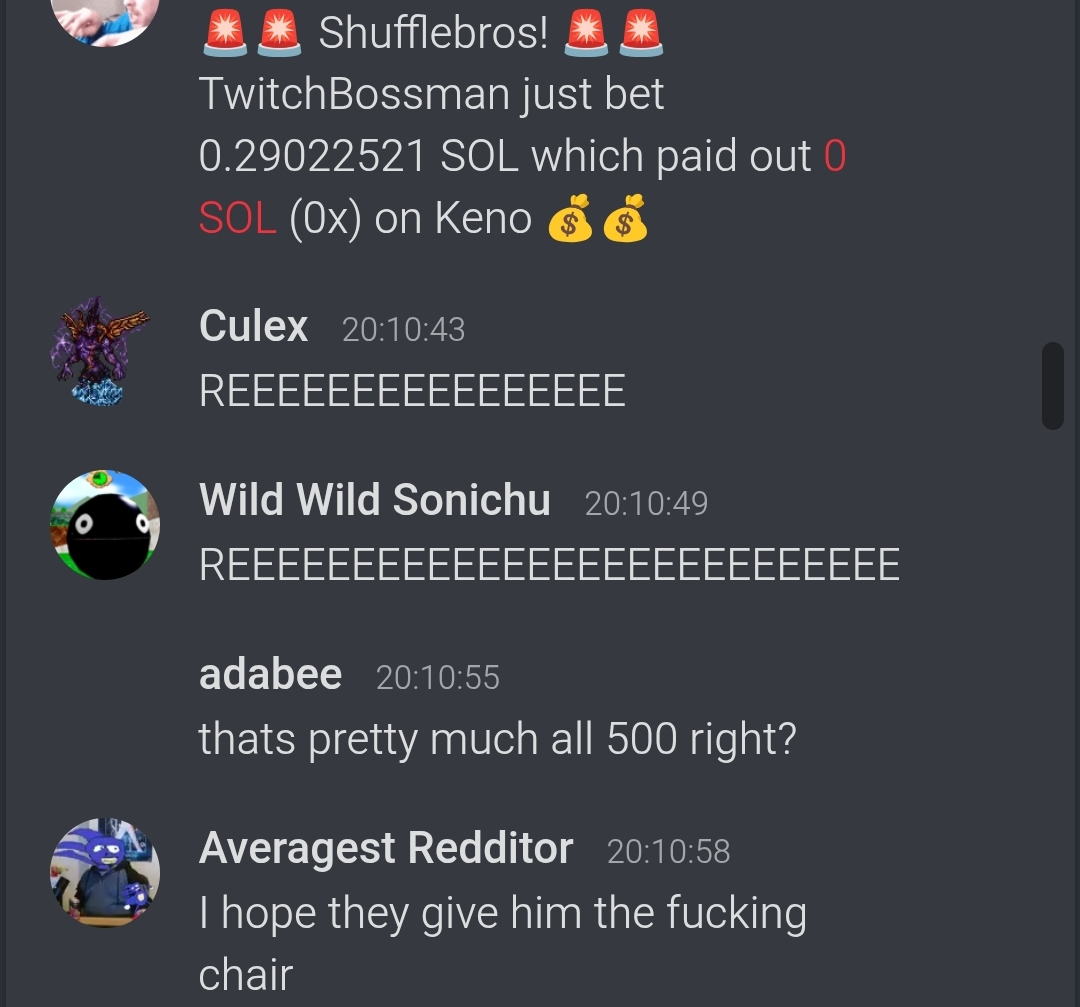Click Culex's "REEEEEEEEEEEEEEEE" message text
Screen dimensions: 1080x1007
click(x=412, y=391)
